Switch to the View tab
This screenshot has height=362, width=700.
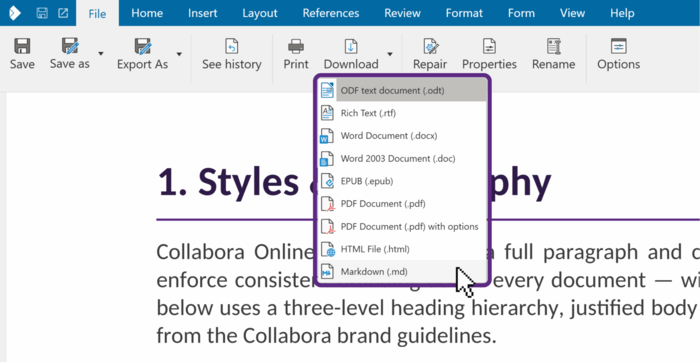tap(572, 13)
